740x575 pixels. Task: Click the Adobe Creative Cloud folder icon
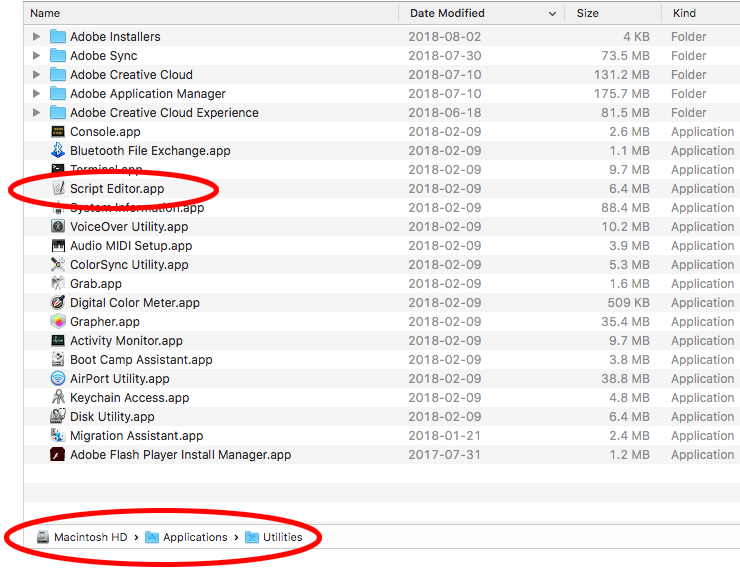pos(58,75)
